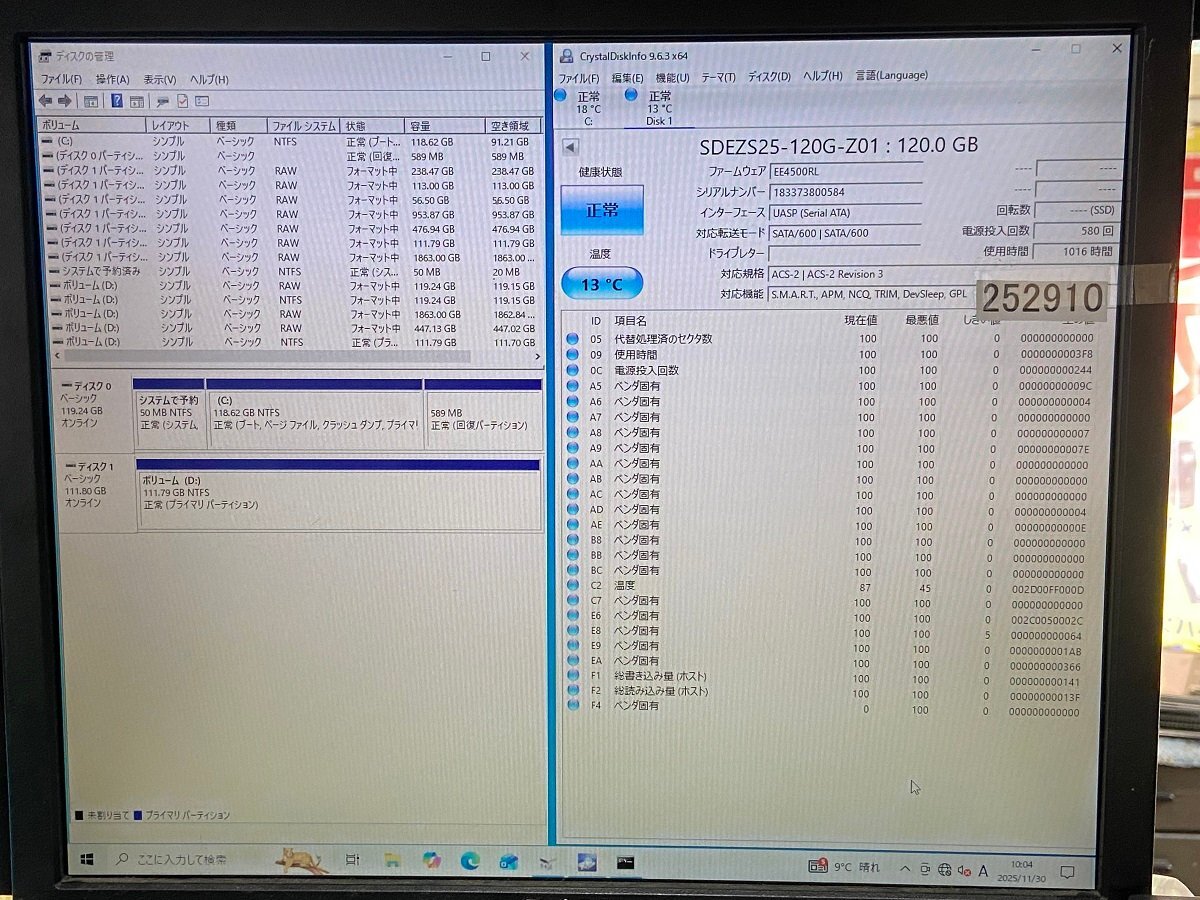Open 編集(E) menu in CrystalDiskInfo
This screenshot has height=900, width=1200.
(627, 77)
